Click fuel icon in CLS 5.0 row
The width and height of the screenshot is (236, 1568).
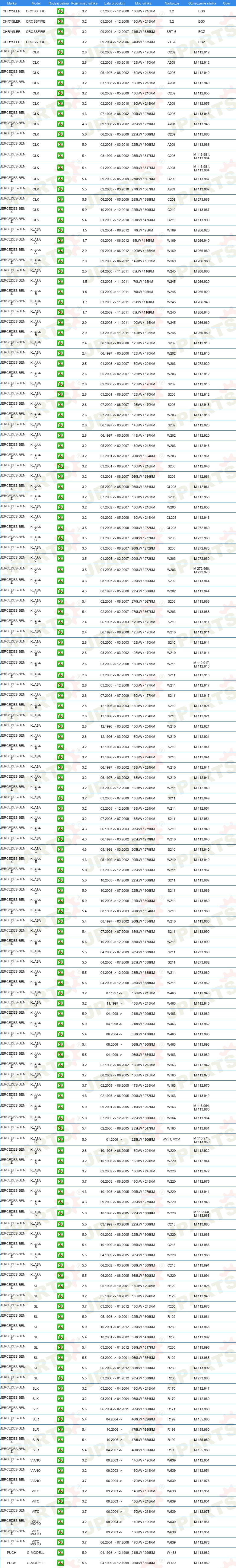click(60, 209)
